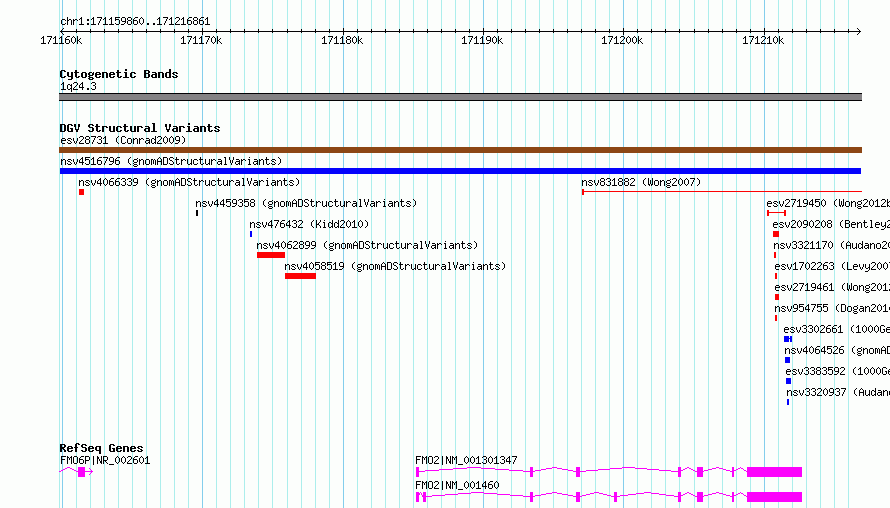Select the Cytogenetic Bands track heading
The image size is (890, 508).
pyautogui.click(x=119, y=74)
